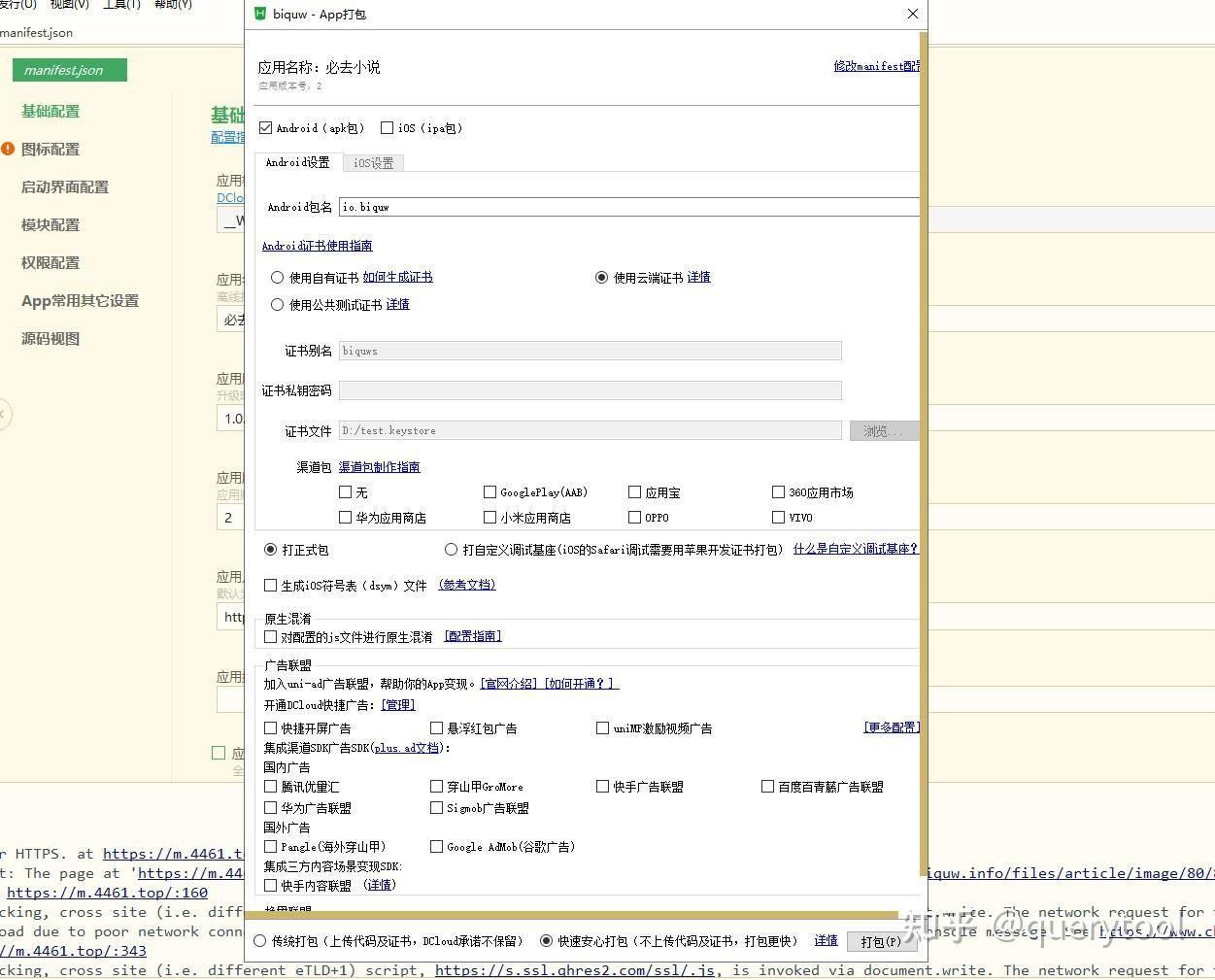The width and height of the screenshot is (1215, 980).
Task: Check the Google AdMob(谷歌广告) option
Action: point(437,847)
